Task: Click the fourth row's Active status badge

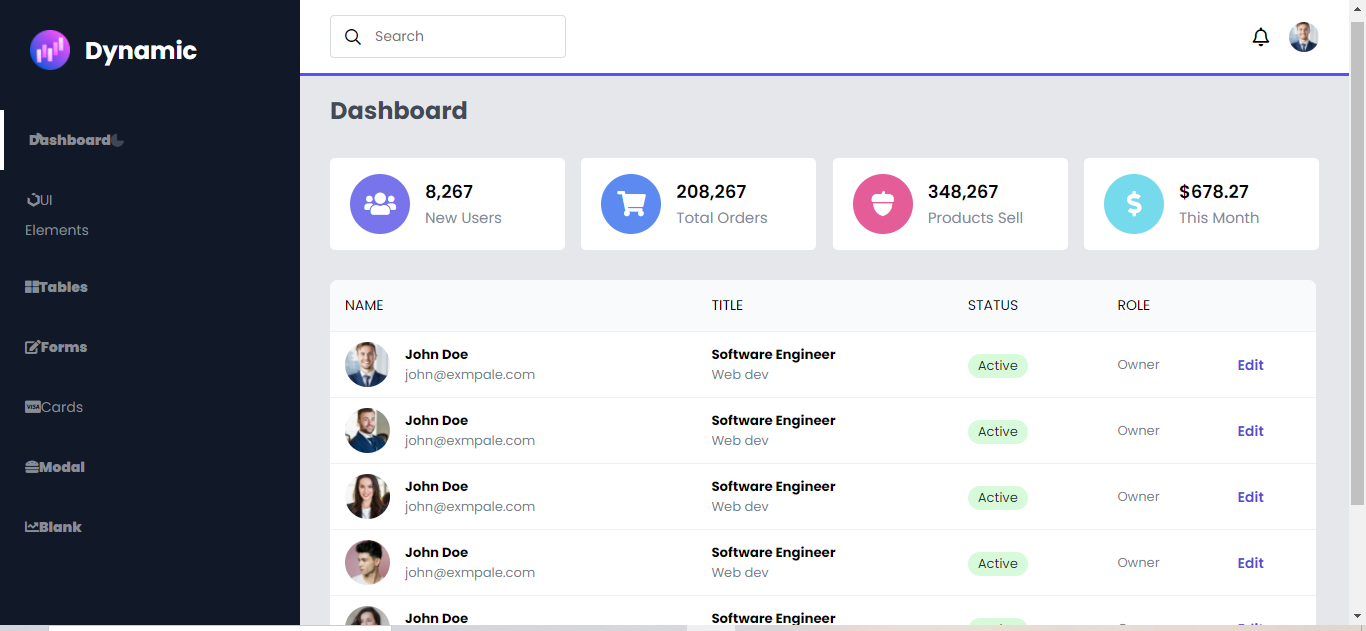Action: (998, 564)
